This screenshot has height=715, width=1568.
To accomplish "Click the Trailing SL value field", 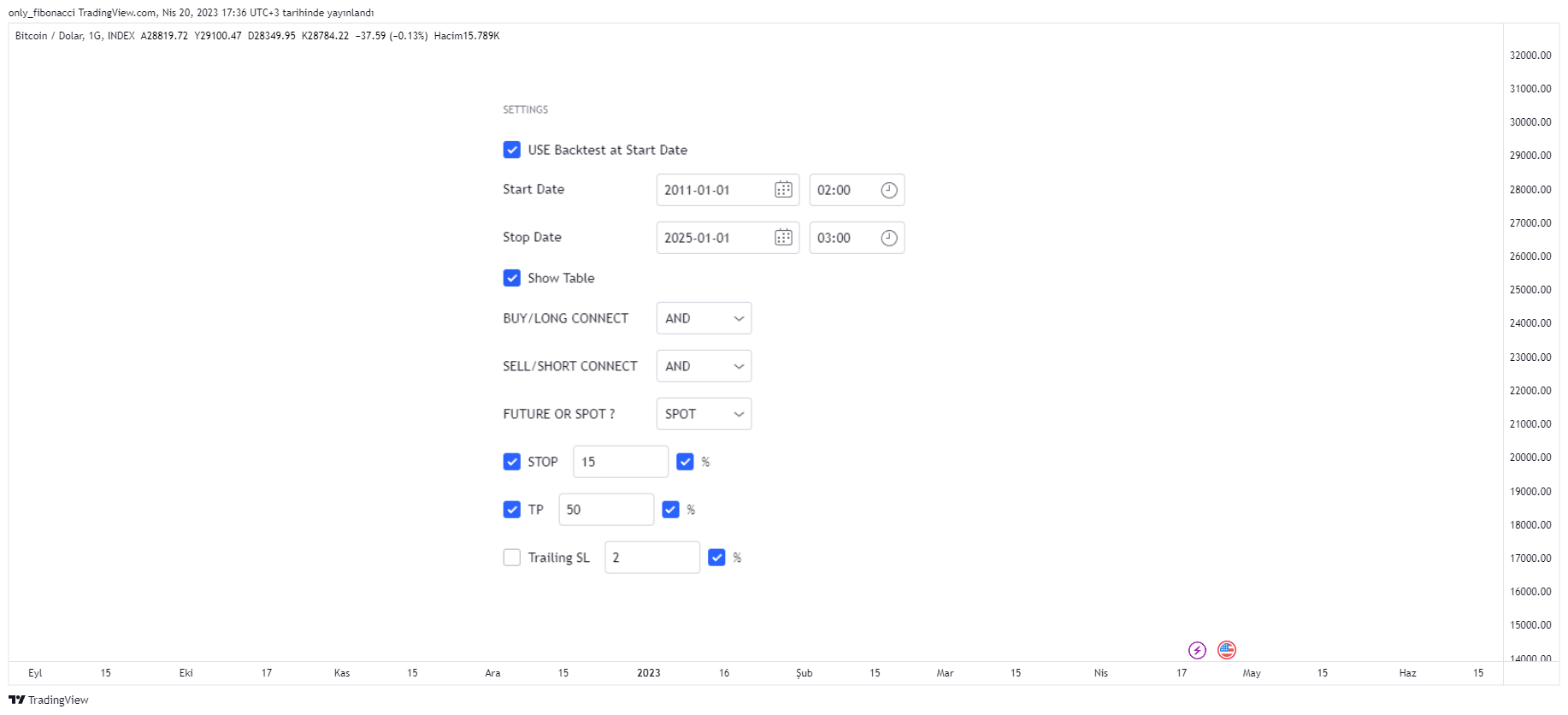I will (652, 558).
